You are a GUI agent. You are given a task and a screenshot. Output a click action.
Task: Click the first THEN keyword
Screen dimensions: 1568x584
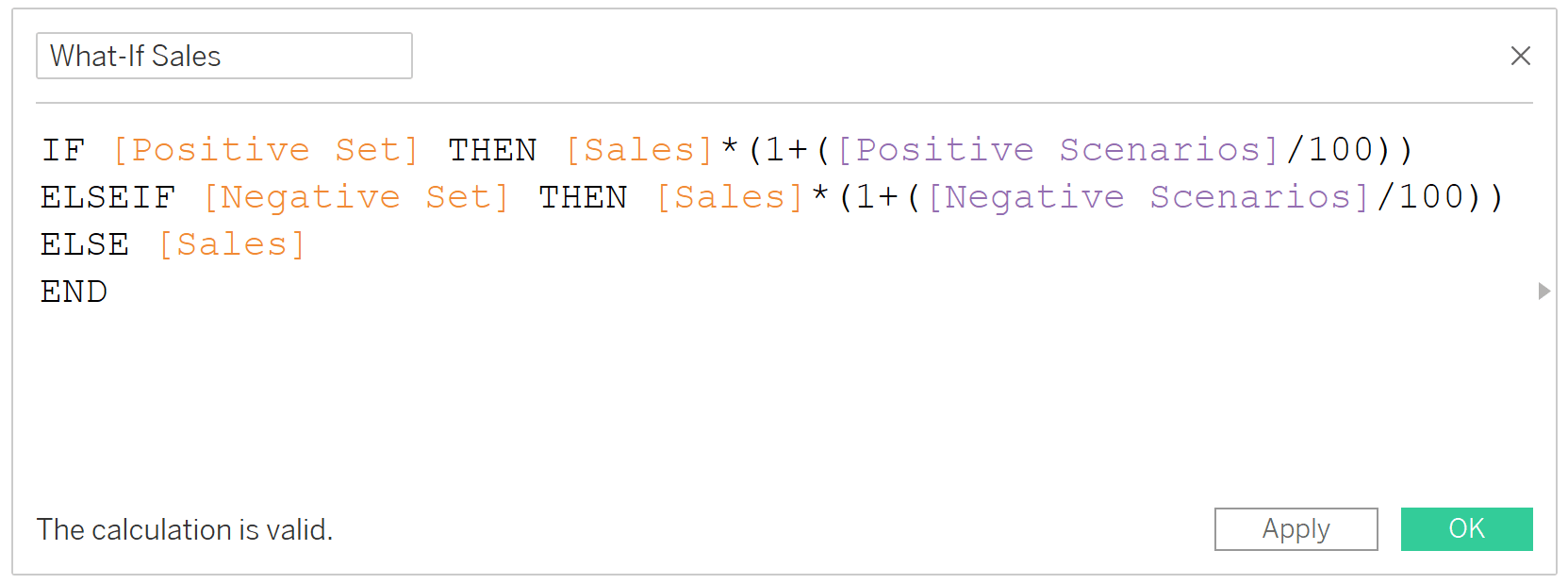(x=492, y=150)
